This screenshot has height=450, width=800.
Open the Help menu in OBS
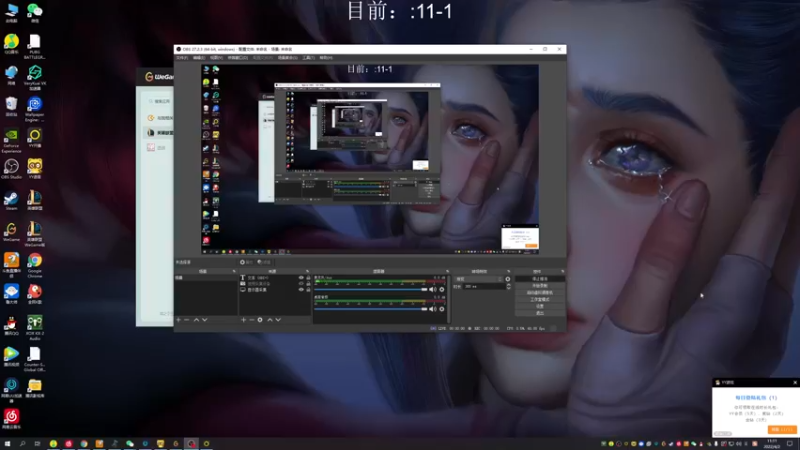coord(326,58)
